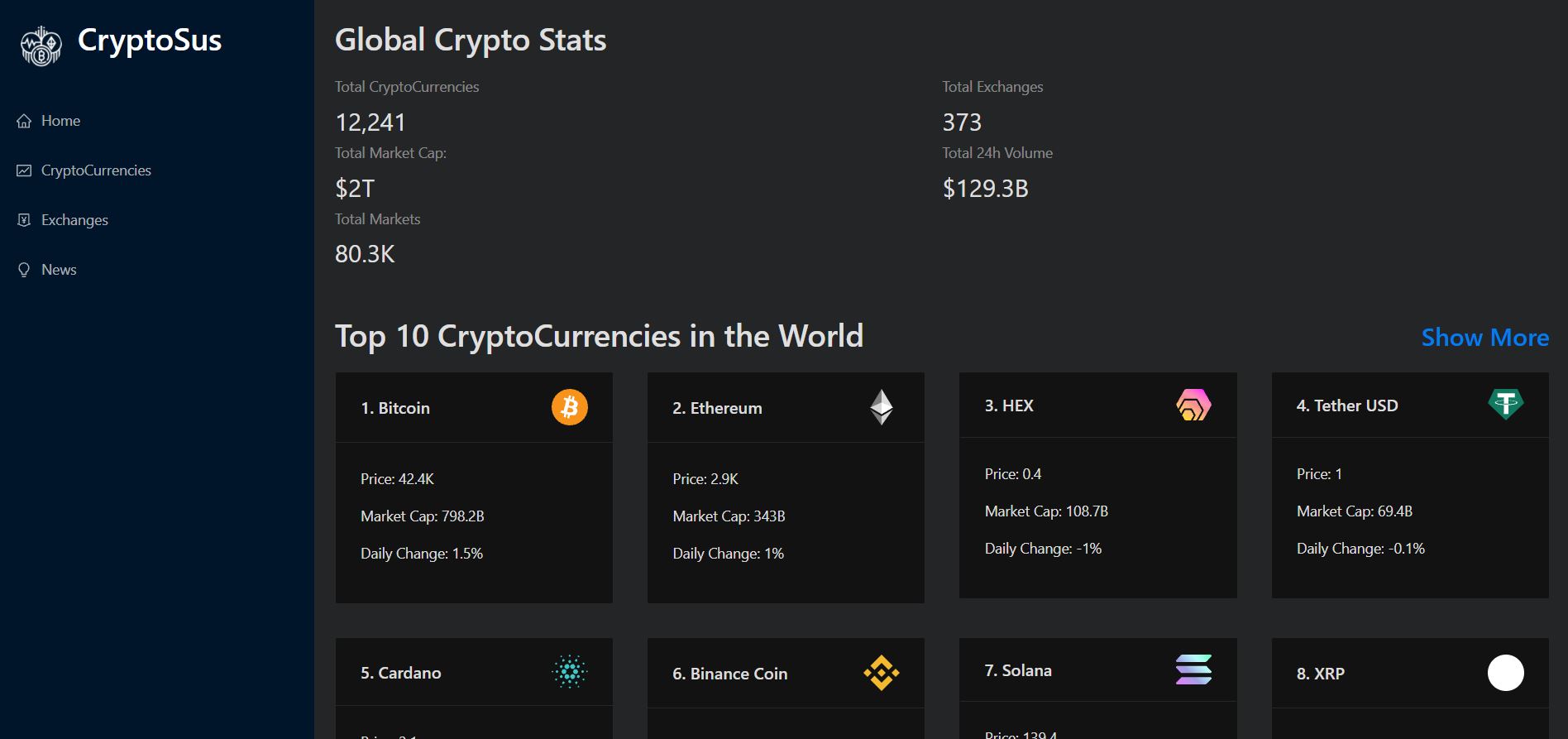The width and height of the screenshot is (1568, 739).
Task: Click the Solana coin icon
Action: click(1193, 669)
